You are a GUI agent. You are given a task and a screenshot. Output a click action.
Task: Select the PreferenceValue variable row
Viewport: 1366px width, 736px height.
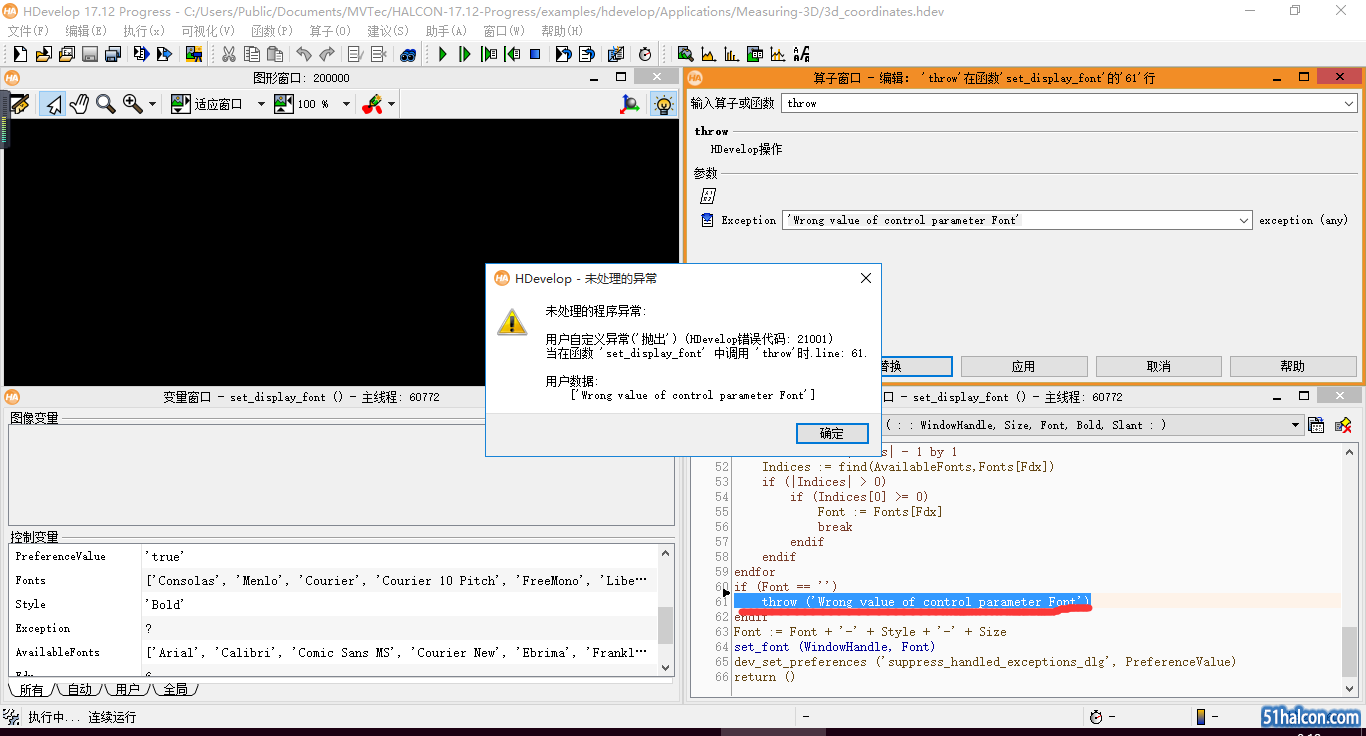tap(333, 556)
